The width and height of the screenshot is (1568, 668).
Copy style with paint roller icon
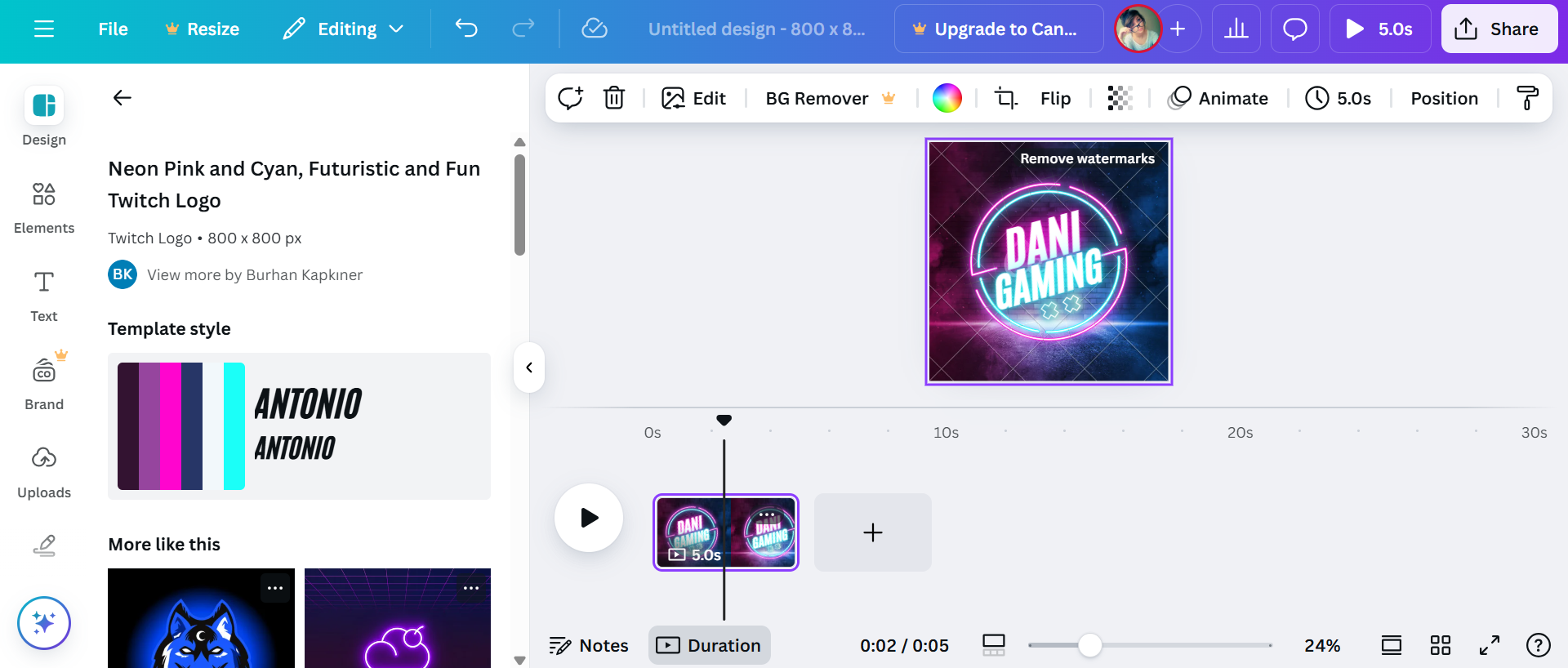coord(1527,98)
